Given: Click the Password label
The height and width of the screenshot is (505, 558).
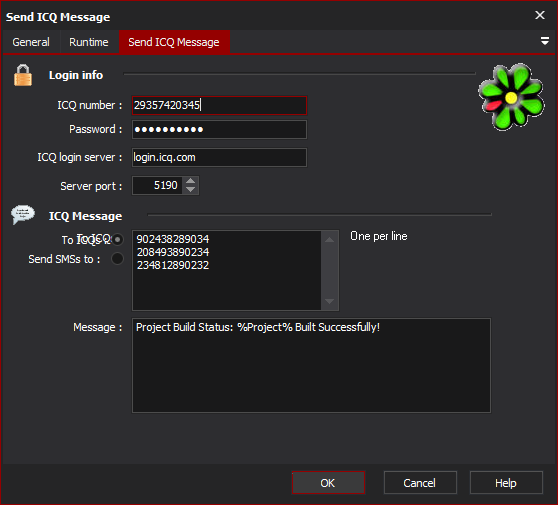Looking at the screenshot, I should click(95, 129).
